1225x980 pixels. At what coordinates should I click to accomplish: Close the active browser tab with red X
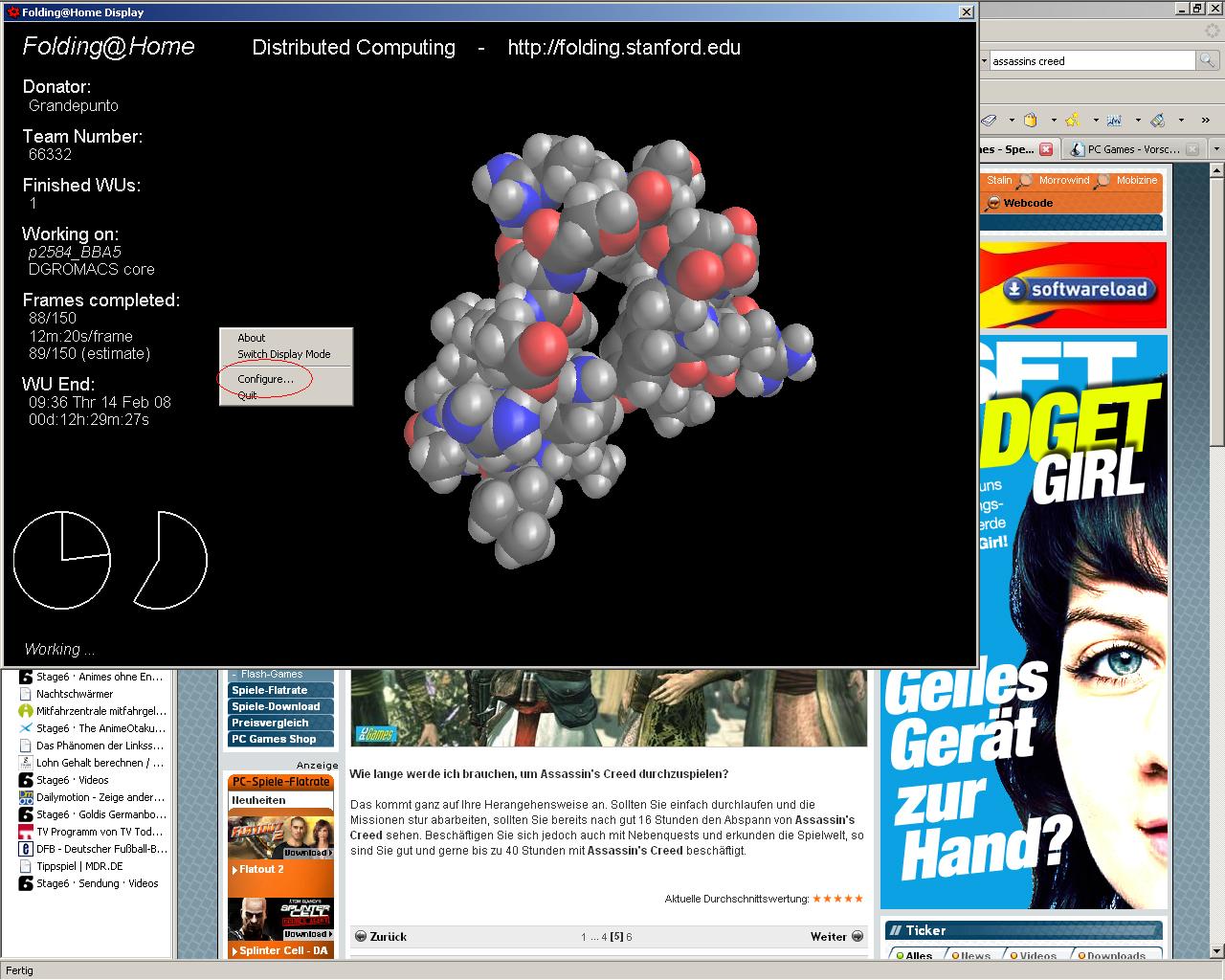pos(1046,149)
